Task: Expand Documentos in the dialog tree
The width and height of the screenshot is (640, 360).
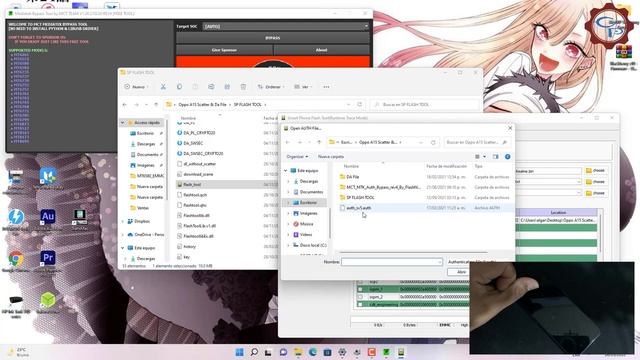Action: (x=289, y=192)
